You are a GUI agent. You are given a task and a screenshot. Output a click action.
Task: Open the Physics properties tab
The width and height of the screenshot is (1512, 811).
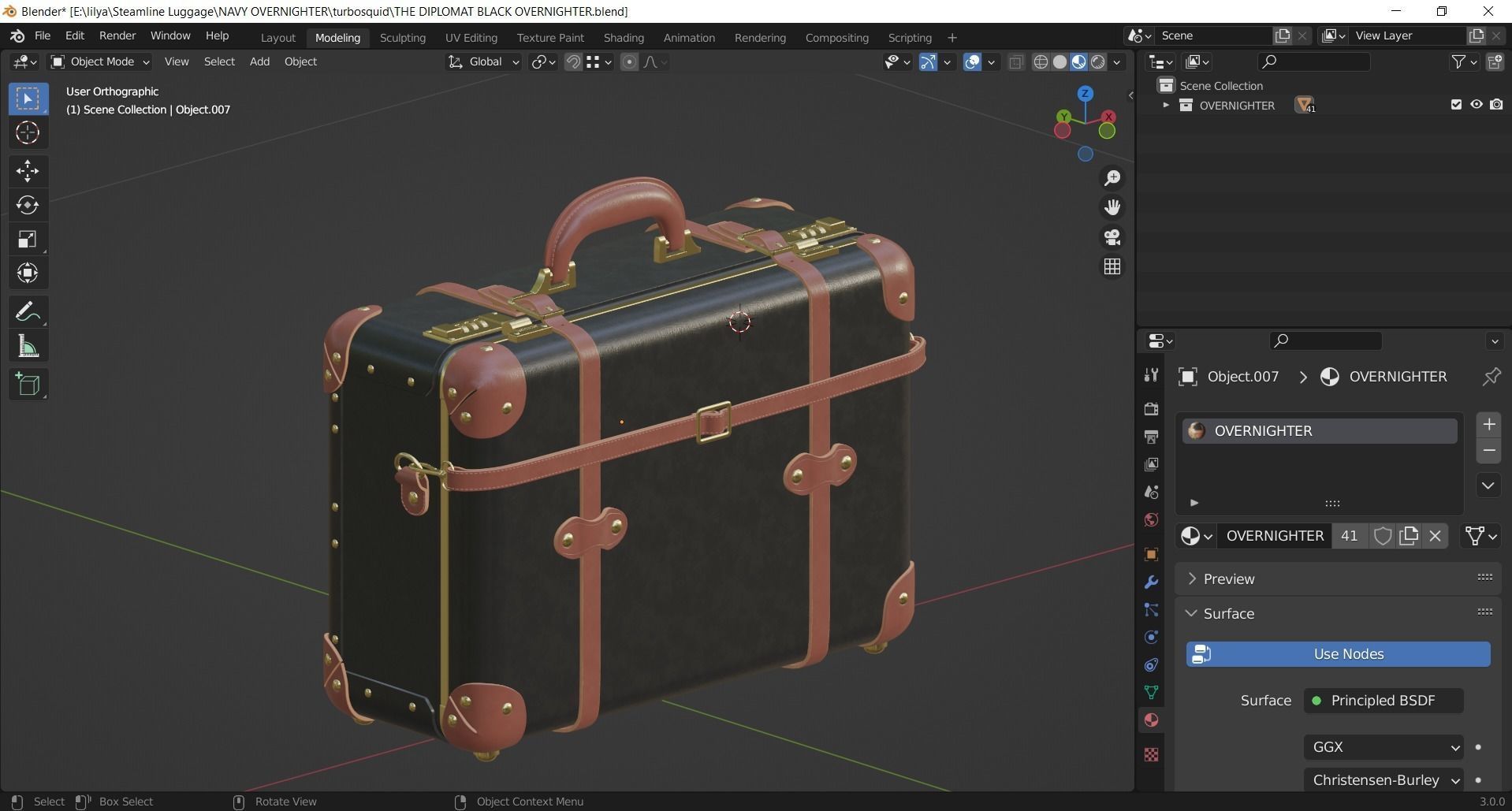tap(1151, 638)
